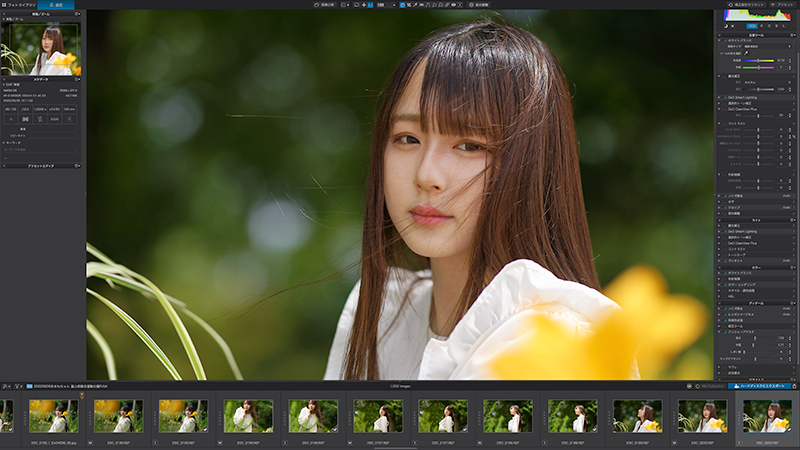Adjust the exposure slider

click(x=758, y=89)
